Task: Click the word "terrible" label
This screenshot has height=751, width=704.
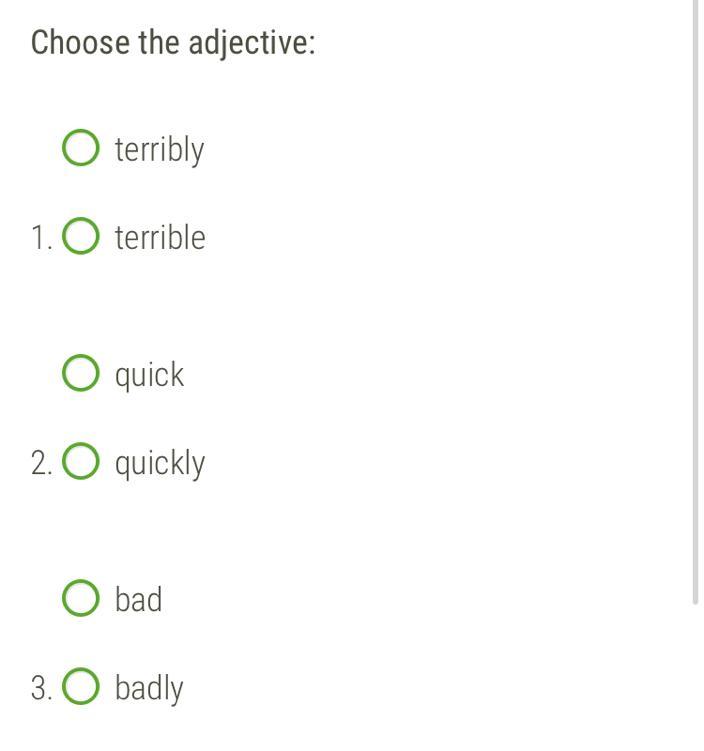Action: point(160,237)
